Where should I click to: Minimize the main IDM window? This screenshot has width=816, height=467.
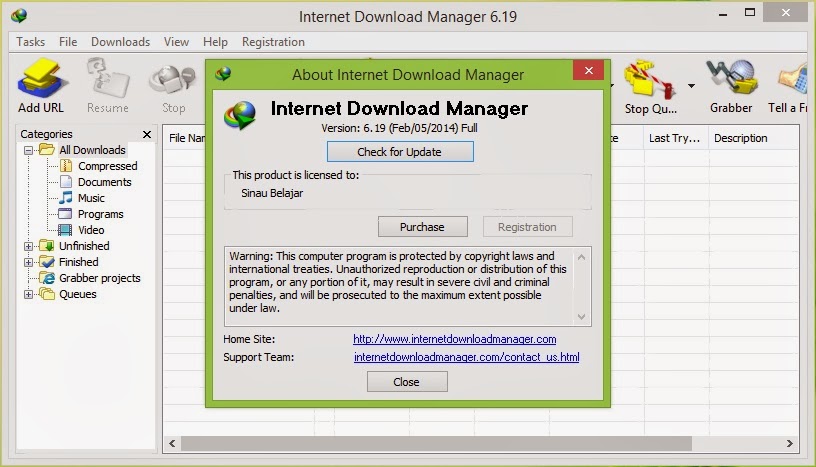pos(723,14)
